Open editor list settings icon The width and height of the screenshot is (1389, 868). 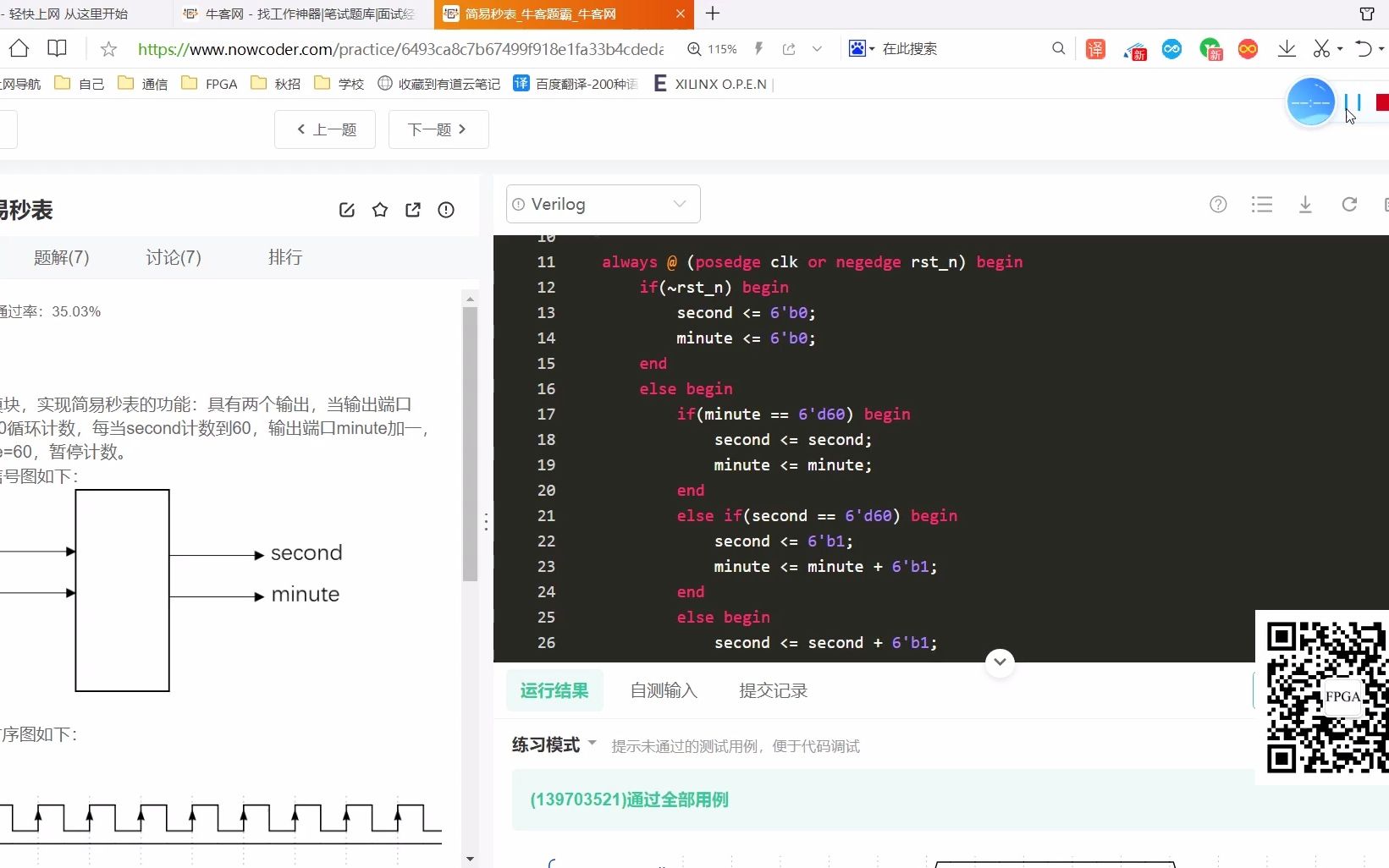(1262, 204)
